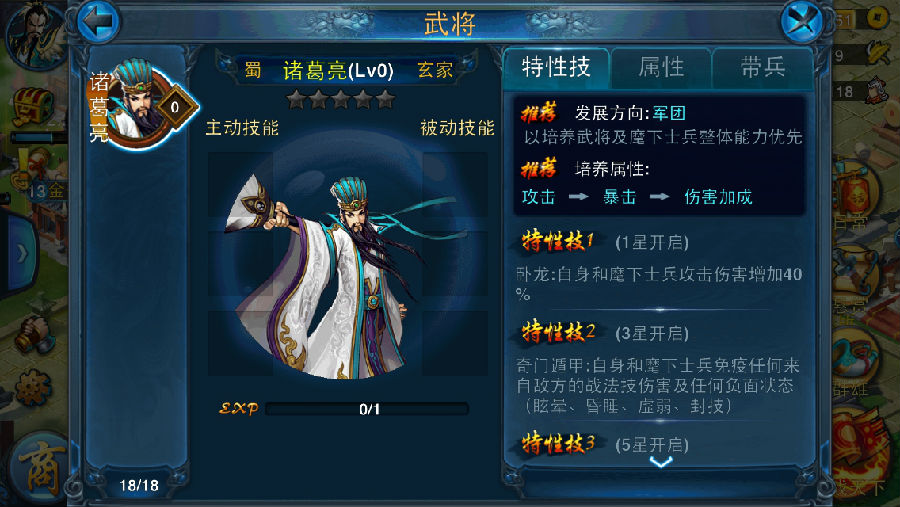Click the 伤害加成 attribute text
Screen dimensions: 900x507
tap(718, 197)
